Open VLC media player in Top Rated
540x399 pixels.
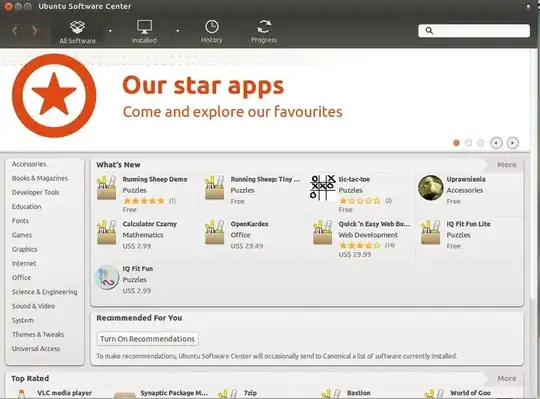pyautogui.click(x=64, y=393)
